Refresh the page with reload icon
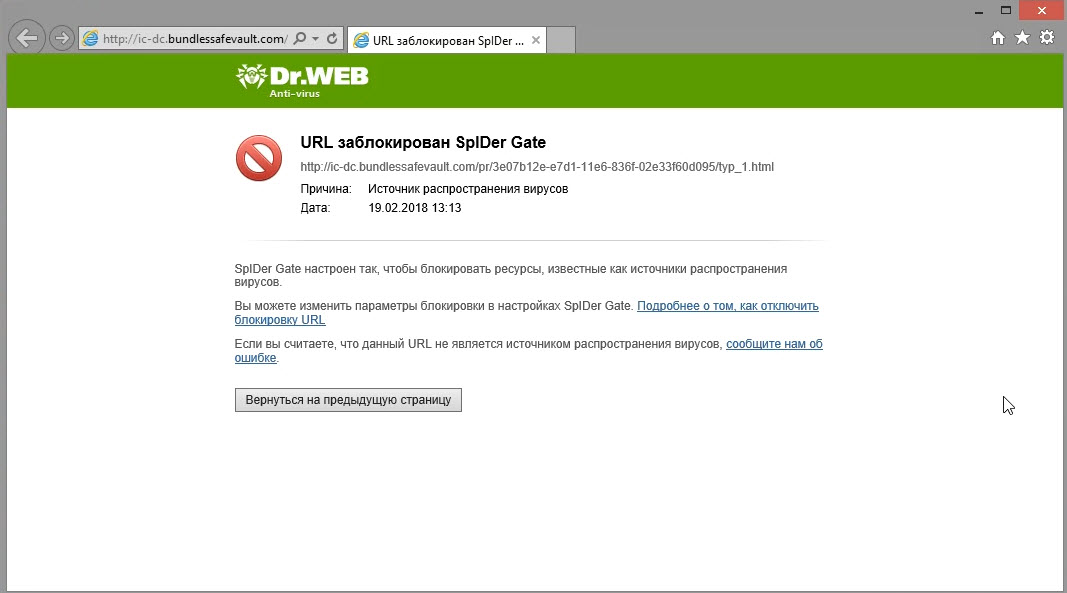This screenshot has width=1067, height=593. [332, 39]
